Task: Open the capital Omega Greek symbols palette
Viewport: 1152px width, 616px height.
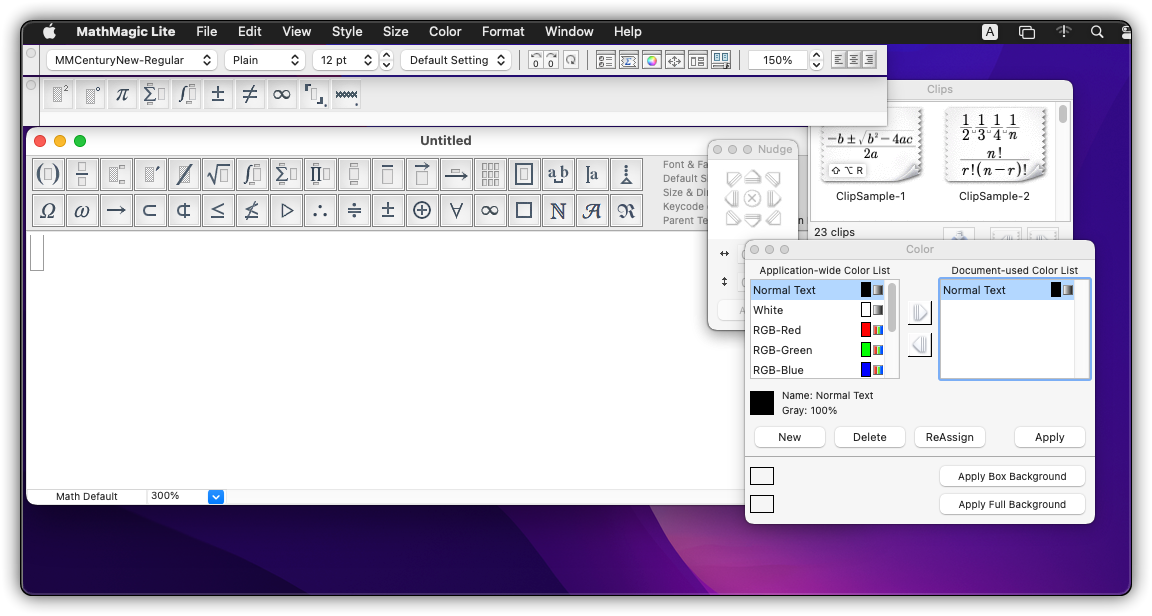Action: pos(48,211)
